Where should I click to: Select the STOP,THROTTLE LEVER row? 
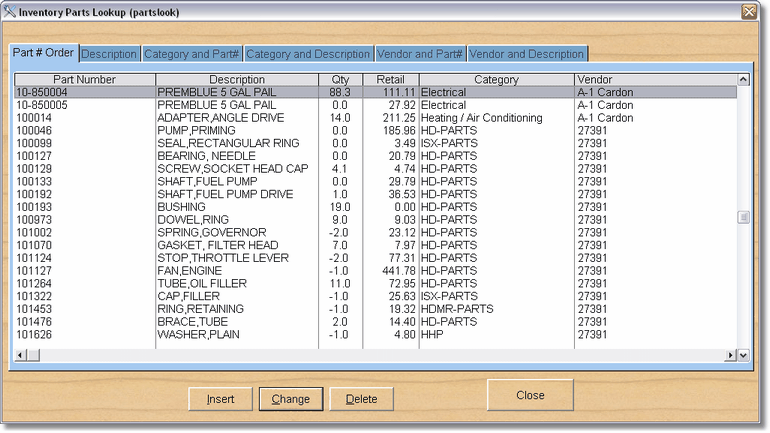(376, 258)
